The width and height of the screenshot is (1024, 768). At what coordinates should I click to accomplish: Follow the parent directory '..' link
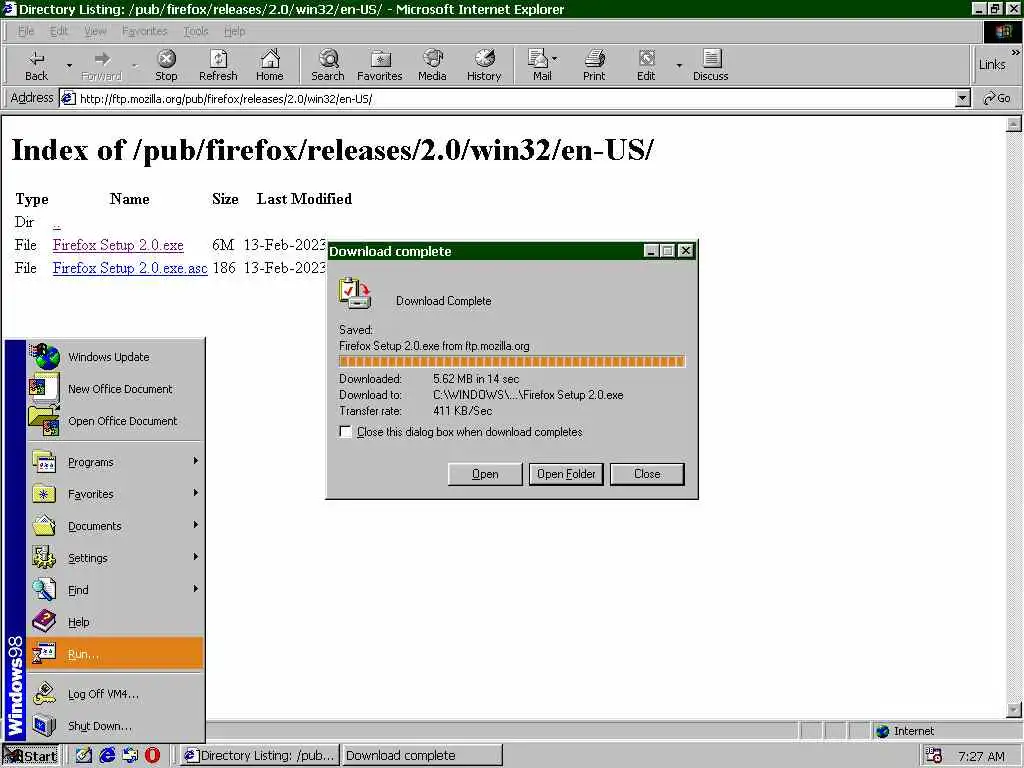click(57, 223)
